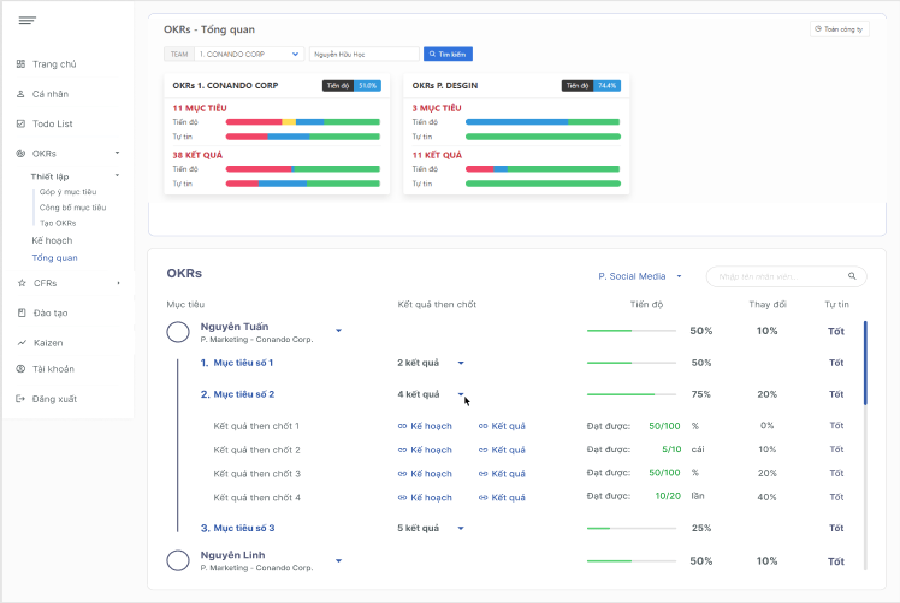This screenshot has height=603, width=900.
Task: Click the Đào tạo training icon
Action: (x=21, y=313)
